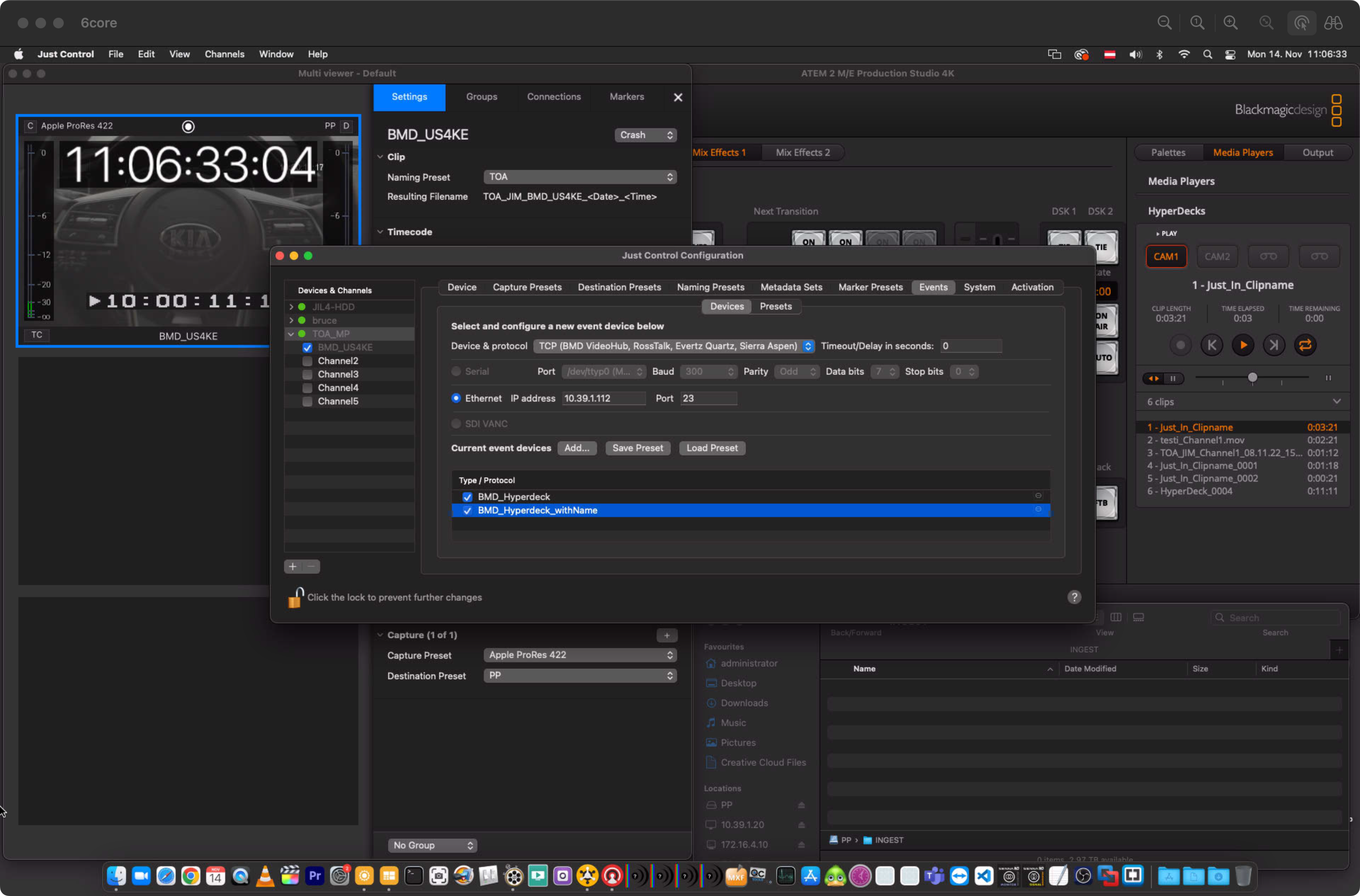Open Trash in the Dock
The image size is (1360, 896).
[x=1243, y=876]
